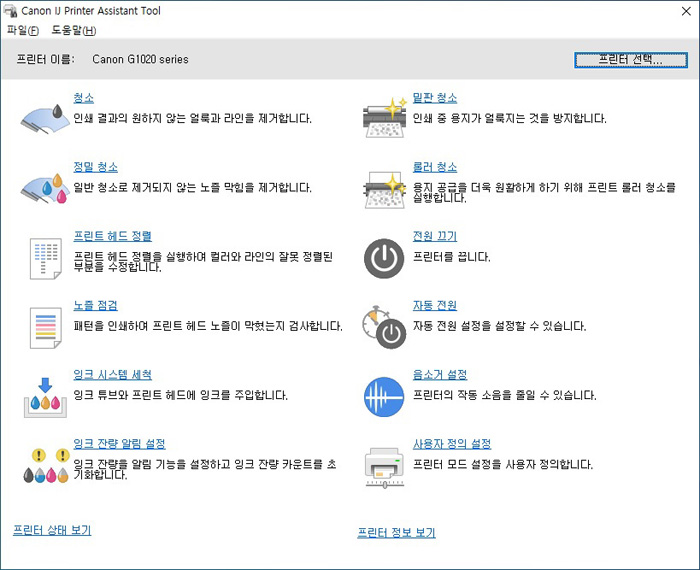
Task: Open the 정밀 청소 link
Action: click(96, 167)
